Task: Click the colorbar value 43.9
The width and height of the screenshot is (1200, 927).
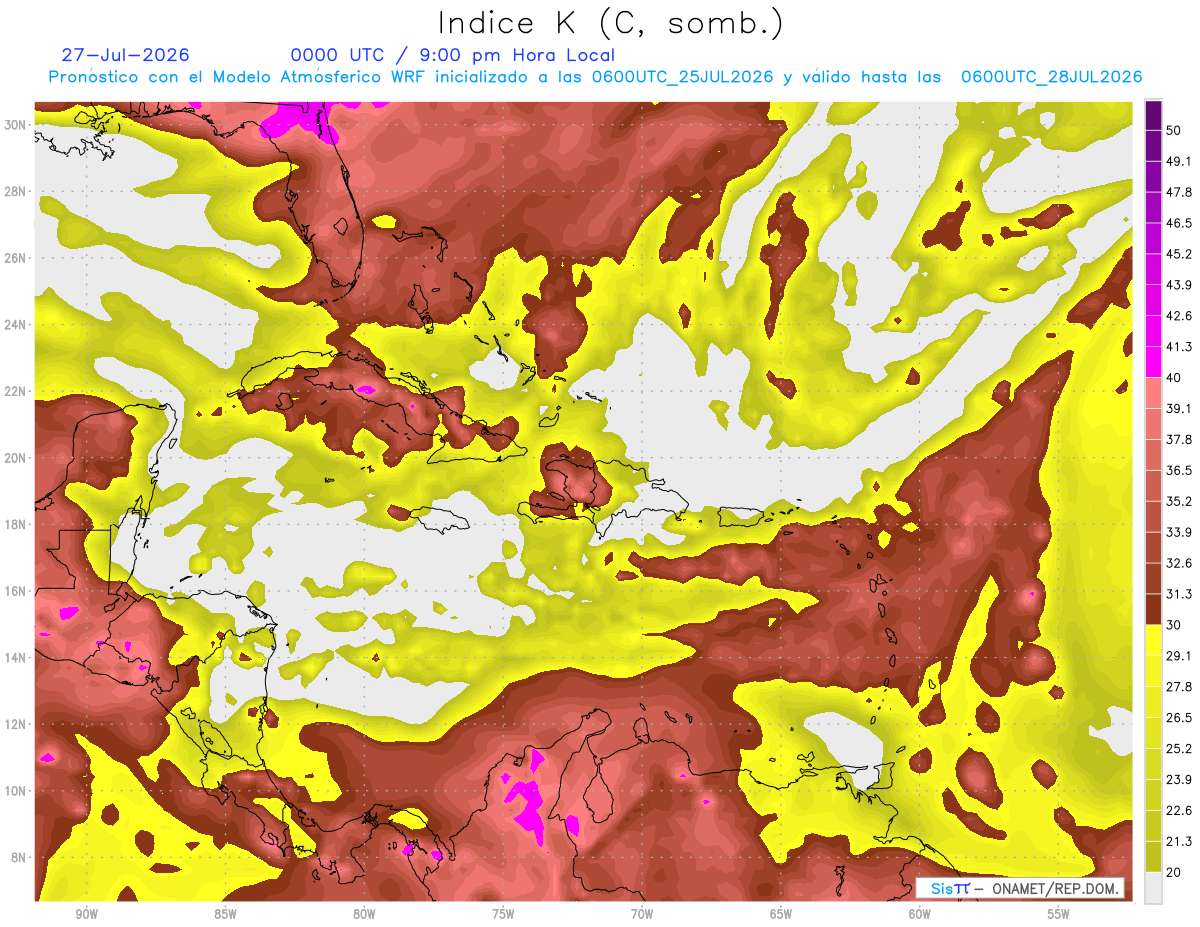Action: tap(1179, 285)
